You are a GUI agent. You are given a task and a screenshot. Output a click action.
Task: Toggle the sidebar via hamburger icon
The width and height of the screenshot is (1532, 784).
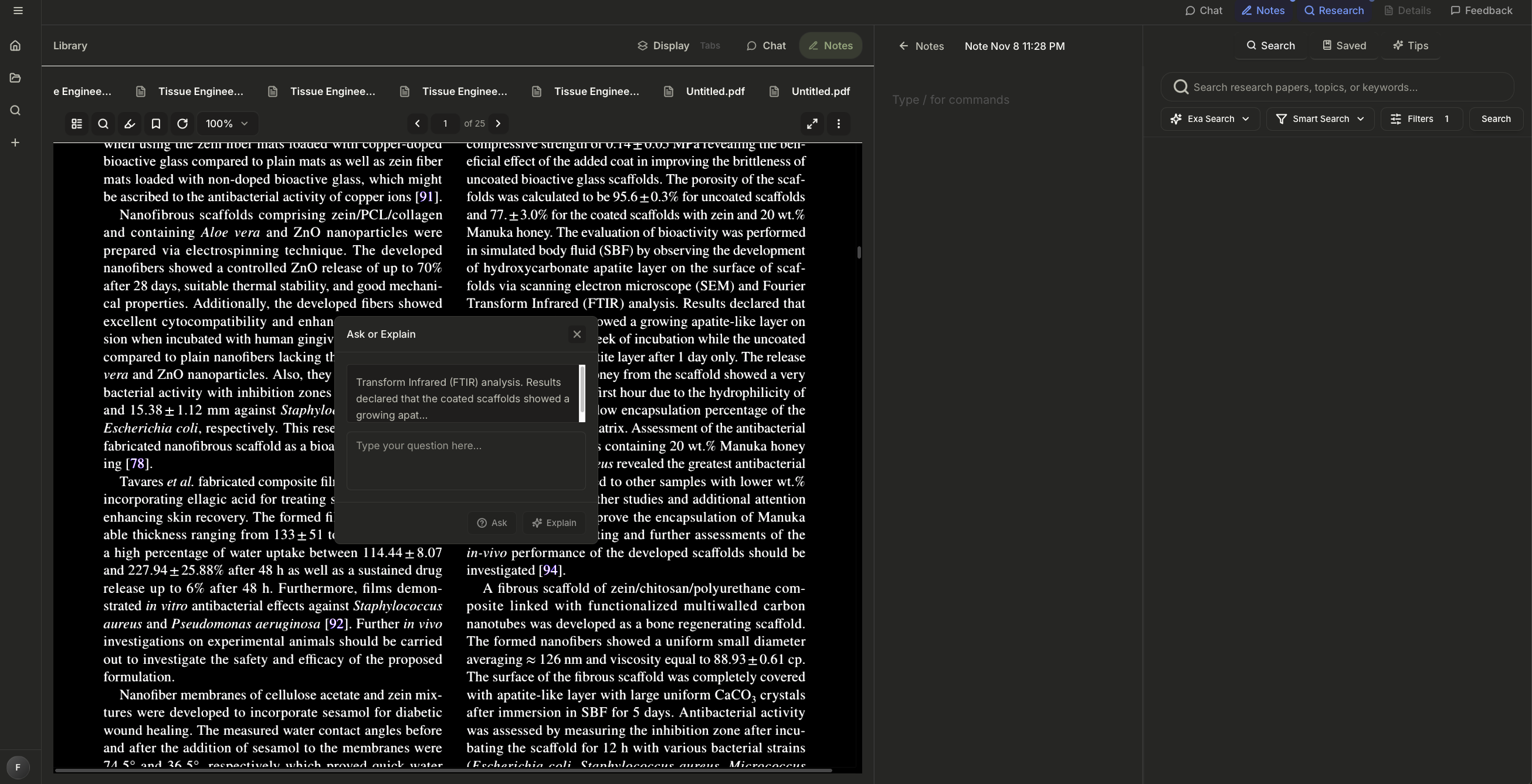tap(18, 10)
